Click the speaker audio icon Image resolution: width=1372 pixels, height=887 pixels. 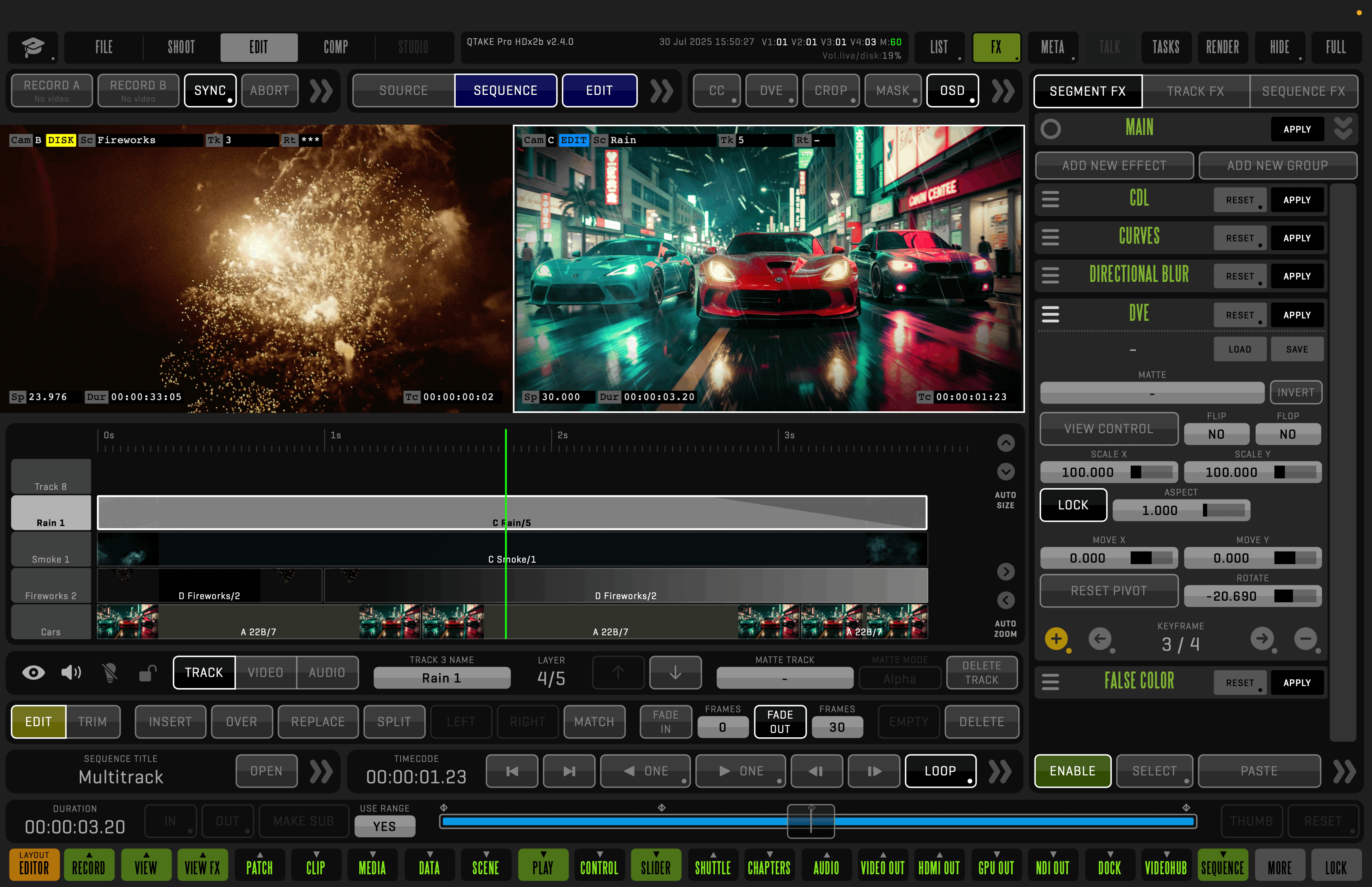point(71,672)
